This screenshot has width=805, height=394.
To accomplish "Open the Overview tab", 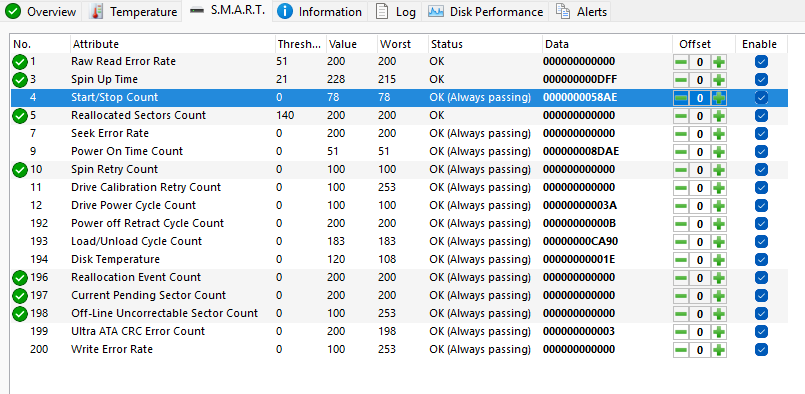I will pos(41,11).
